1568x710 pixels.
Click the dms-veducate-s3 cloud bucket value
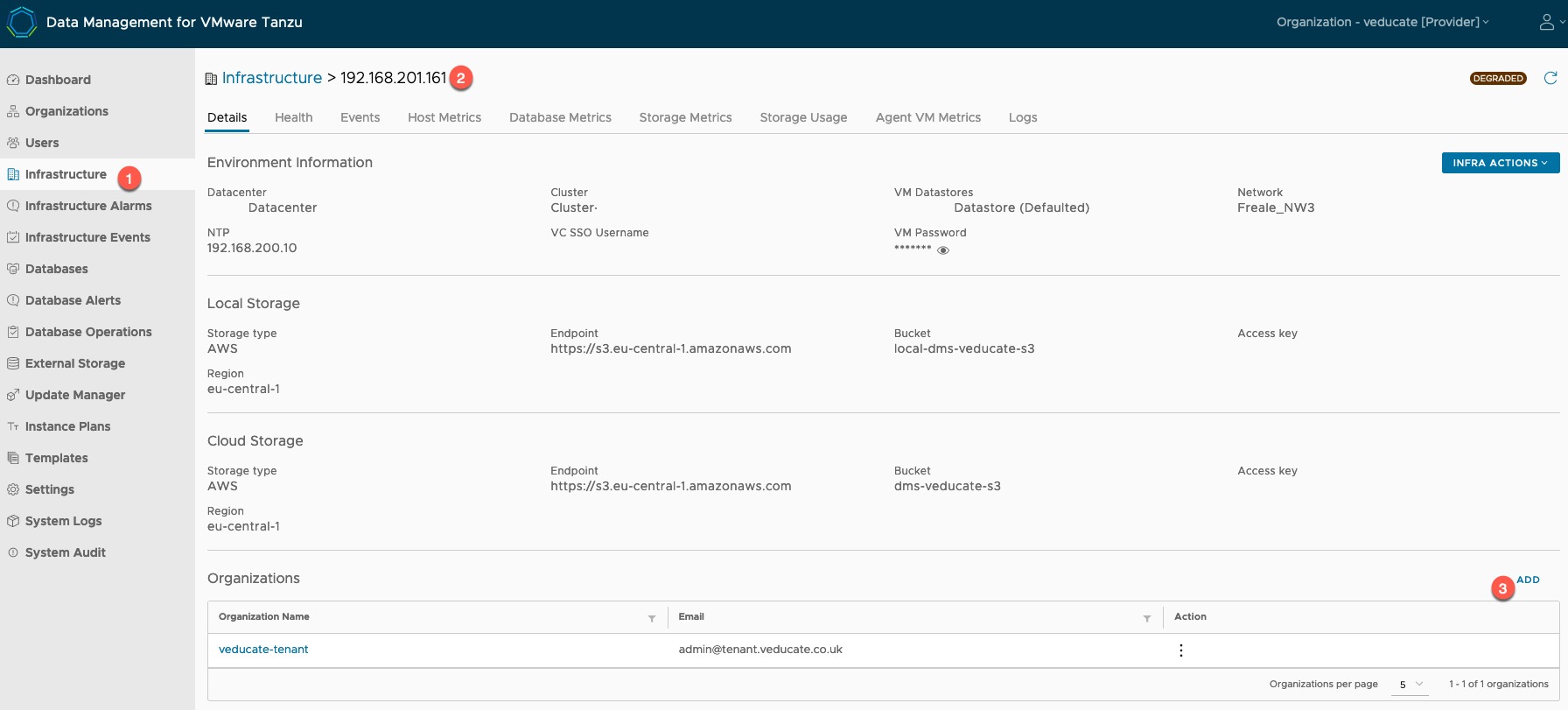coord(948,486)
